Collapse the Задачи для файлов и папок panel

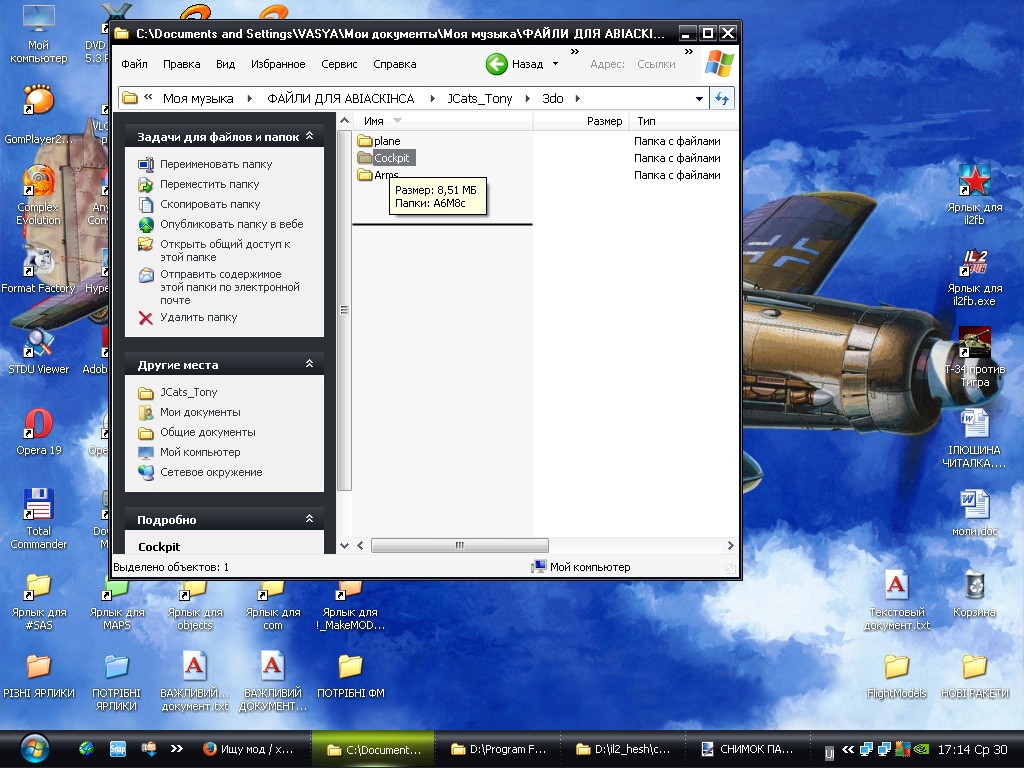point(309,136)
